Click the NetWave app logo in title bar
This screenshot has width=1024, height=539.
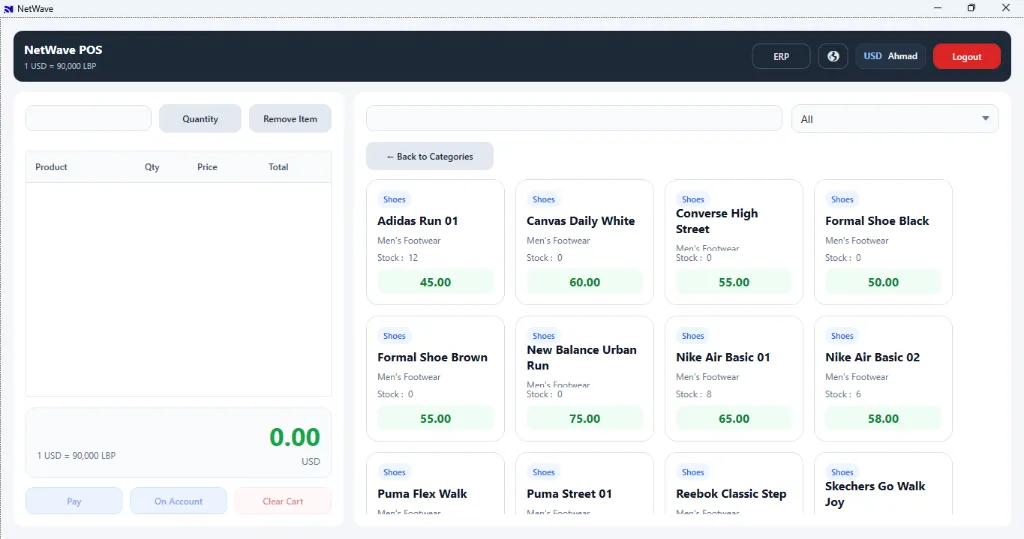[x=8, y=8]
